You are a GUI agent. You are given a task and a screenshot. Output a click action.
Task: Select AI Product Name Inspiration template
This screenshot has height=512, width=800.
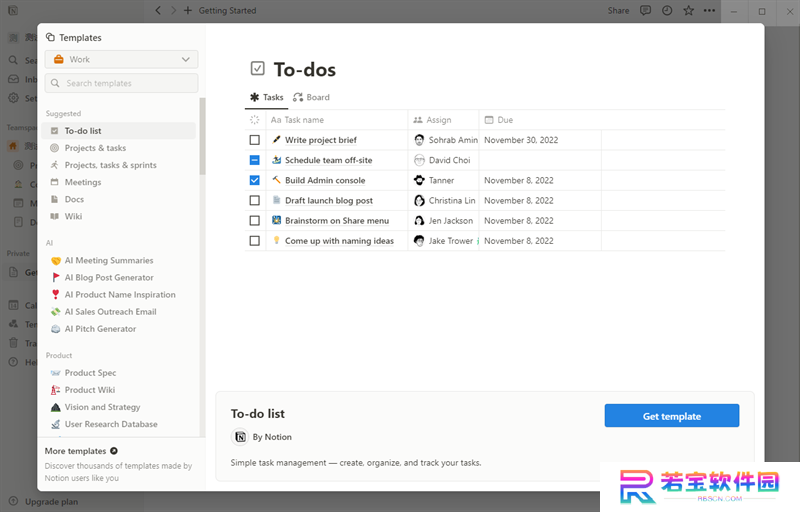coord(118,295)
